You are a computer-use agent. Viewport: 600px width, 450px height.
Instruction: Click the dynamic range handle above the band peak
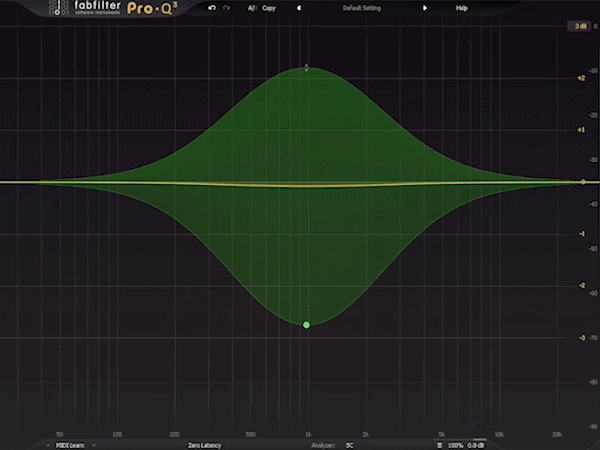tap(306, 68)
